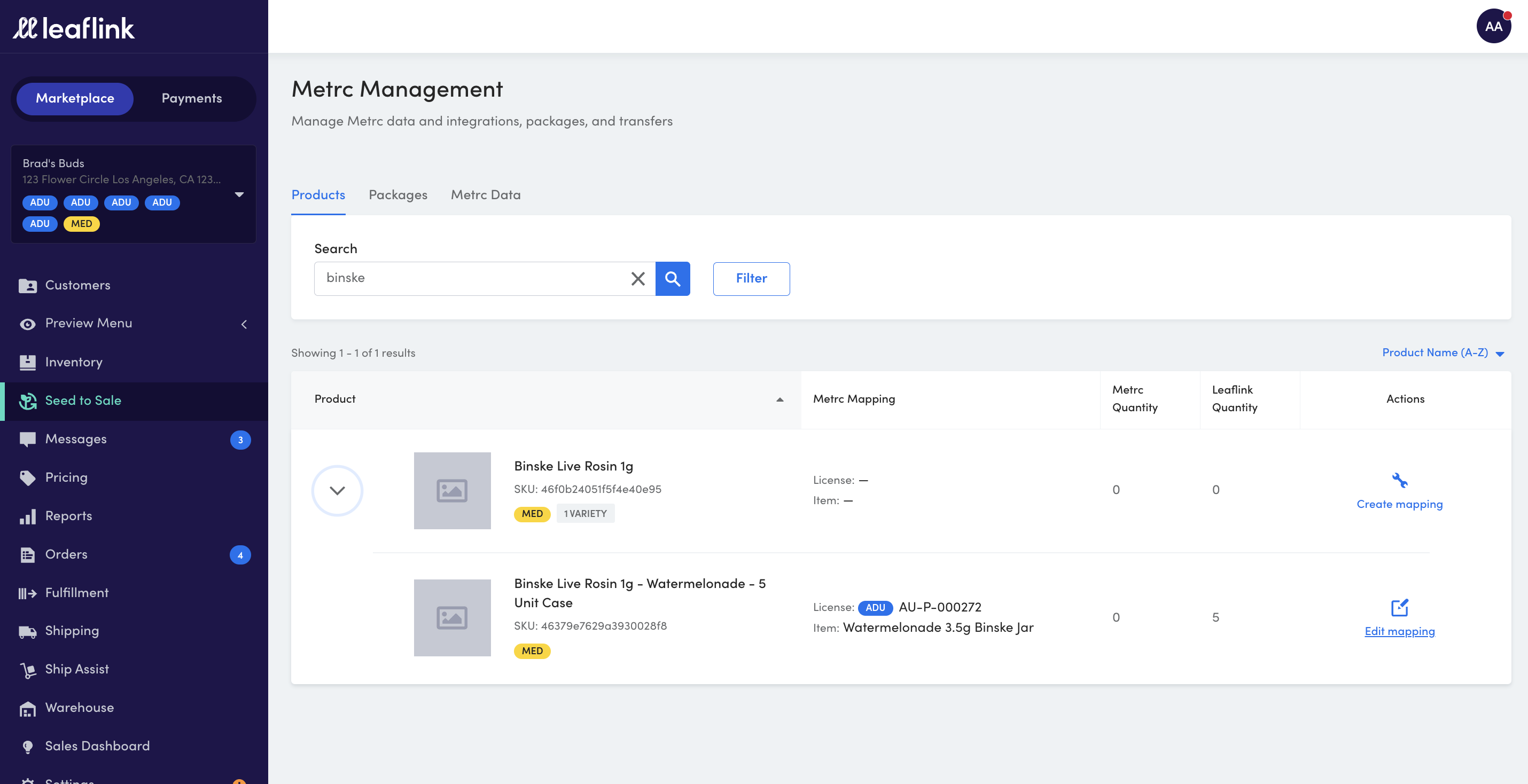Click the Ship Assist dolly icon

27,670
